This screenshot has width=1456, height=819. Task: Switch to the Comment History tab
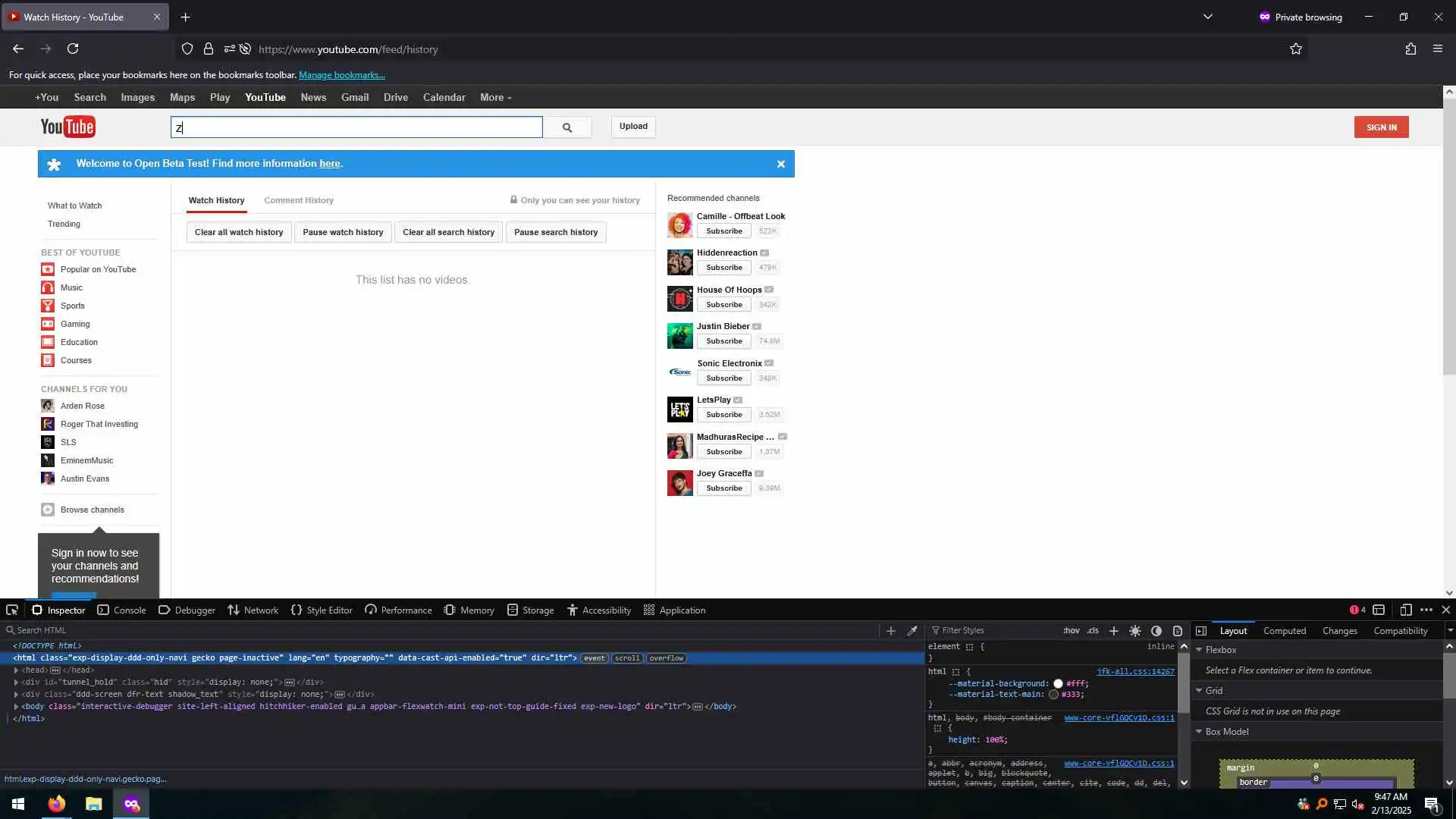point(298,200)
